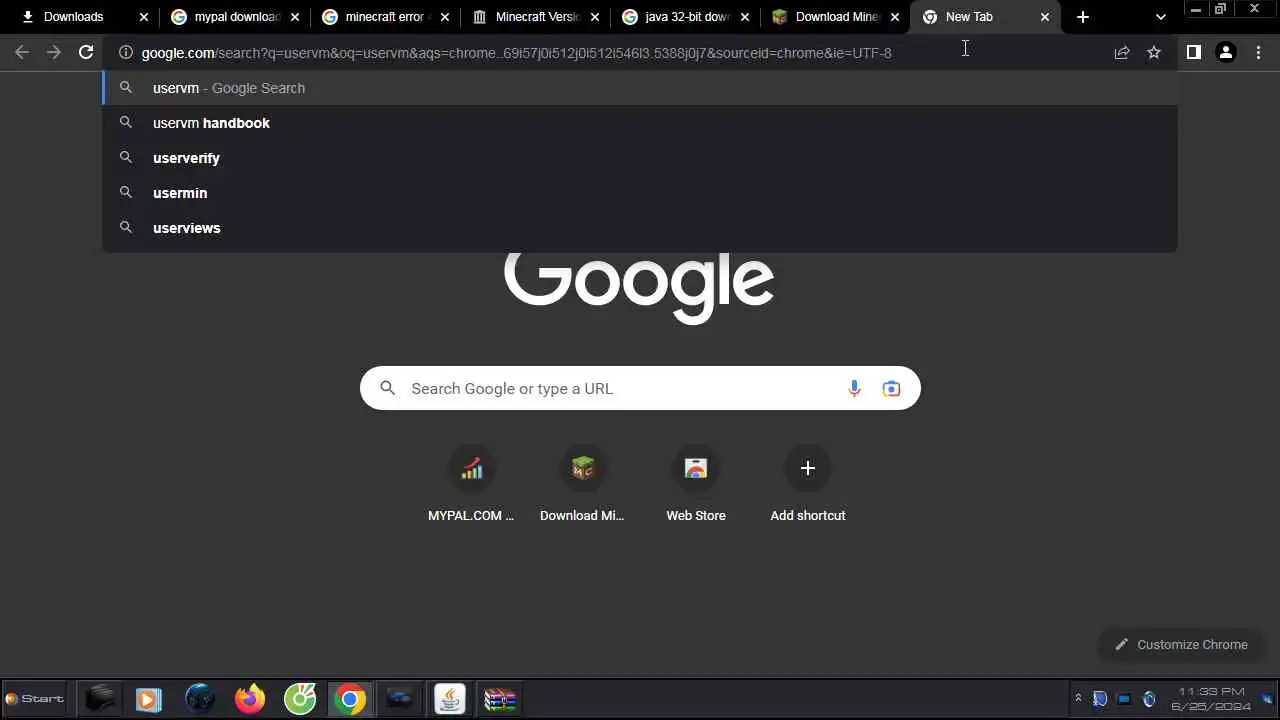This screenshot has width=1280, height=720.
Task: Open the volume tray icon
Action: [x=1148, y=699]
